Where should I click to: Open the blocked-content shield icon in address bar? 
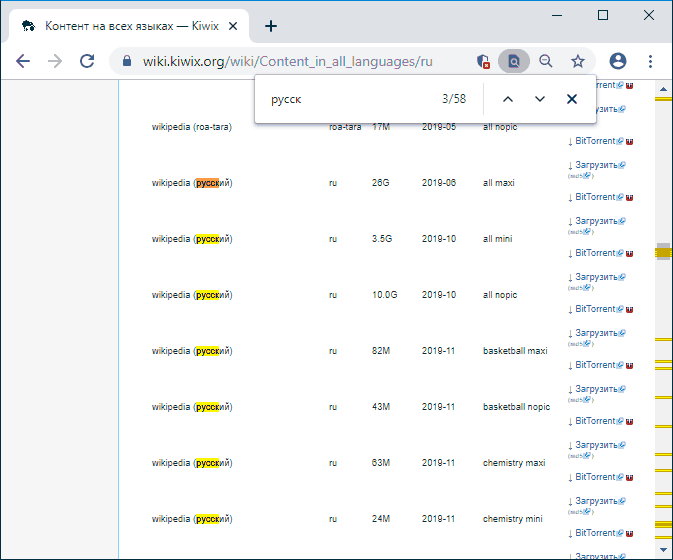click(x=483, y=61)
